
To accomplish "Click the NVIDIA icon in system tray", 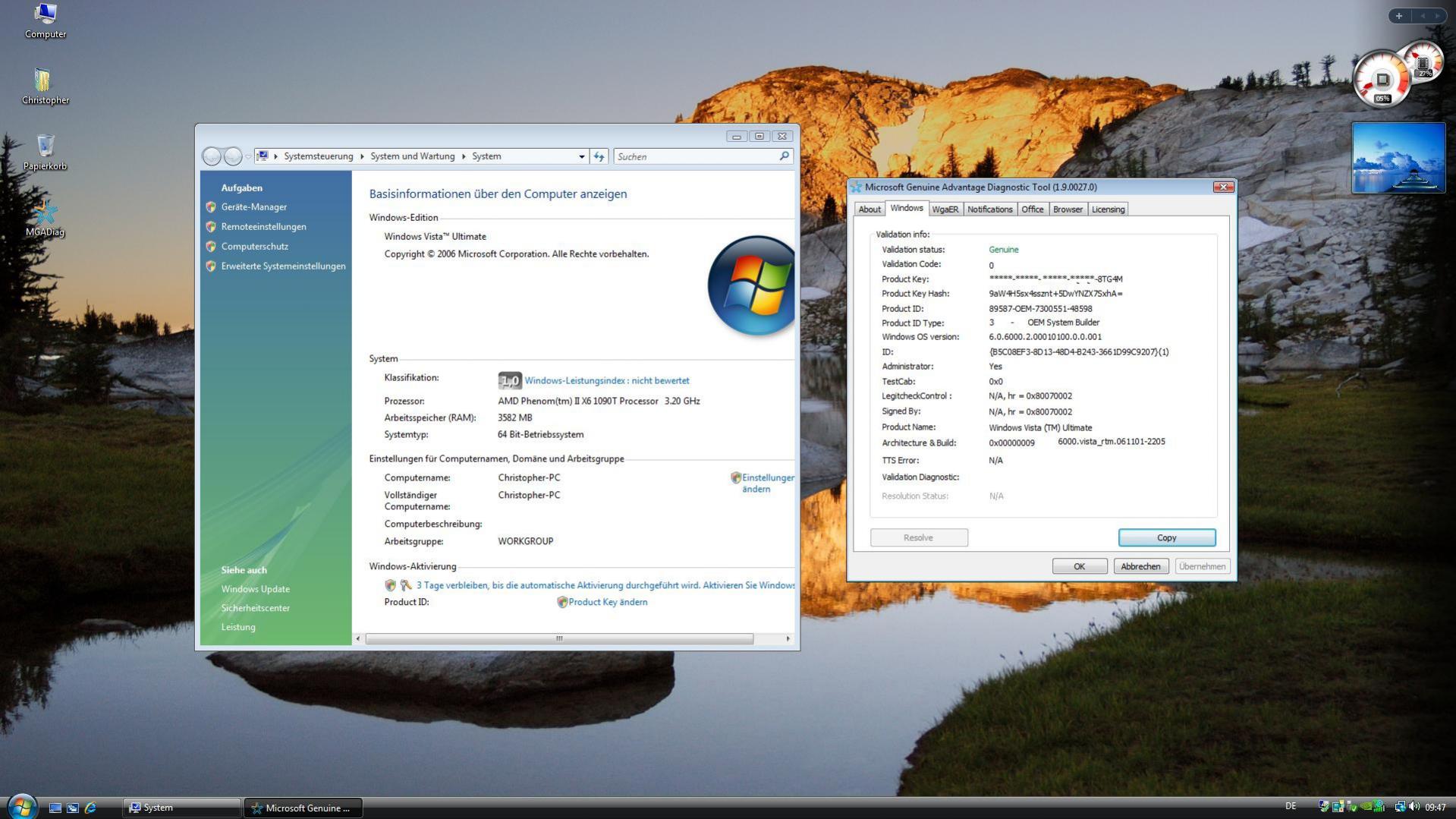I will coord(1366,807).
